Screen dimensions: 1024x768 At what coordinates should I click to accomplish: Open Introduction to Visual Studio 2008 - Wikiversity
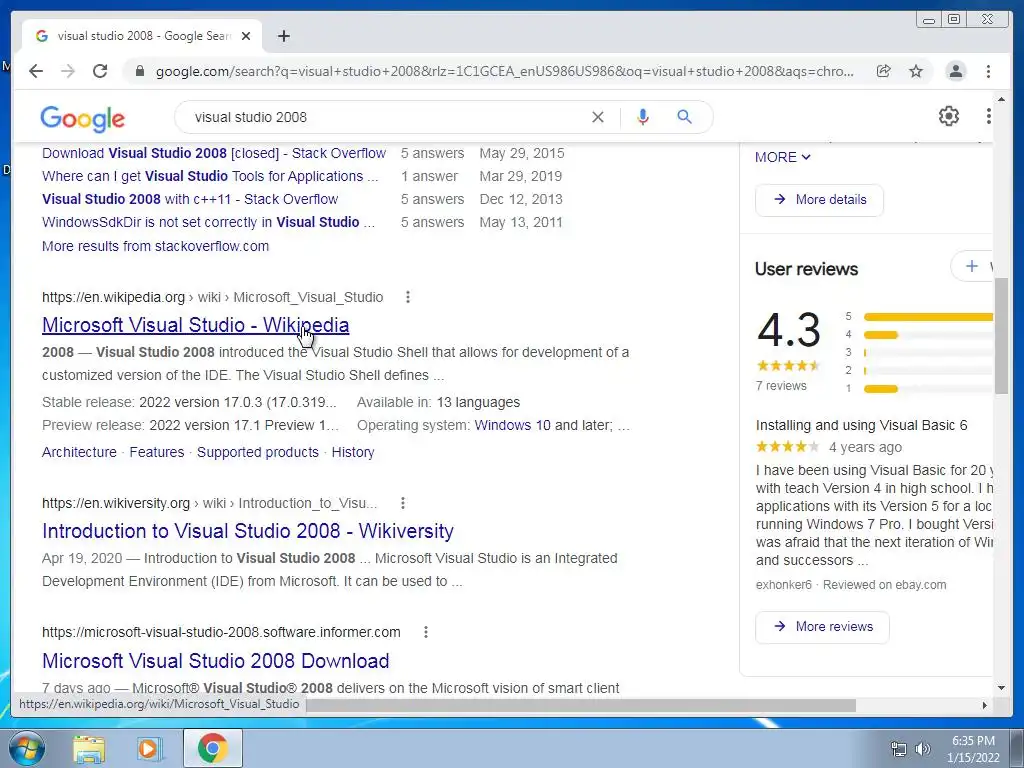(x=248, y=531)
